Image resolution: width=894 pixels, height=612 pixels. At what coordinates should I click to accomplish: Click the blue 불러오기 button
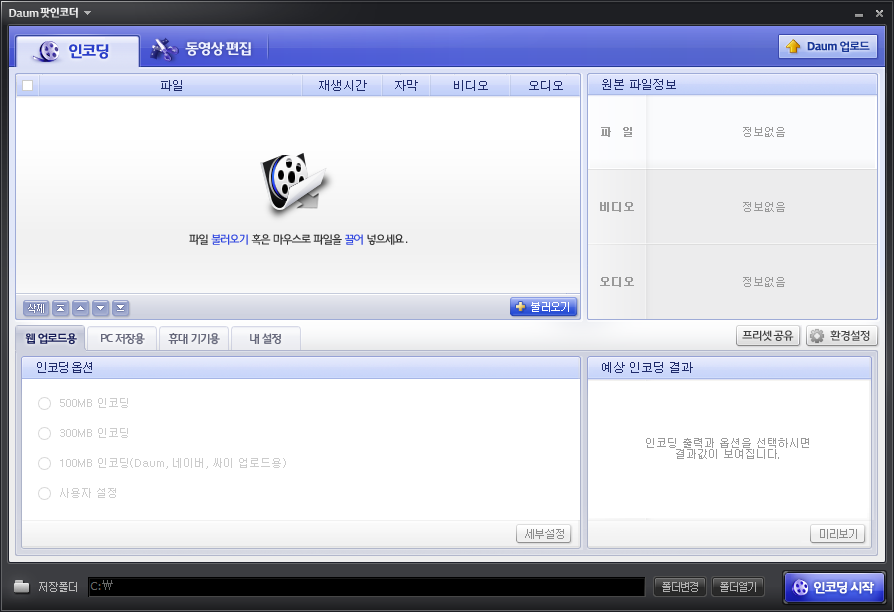(x=543, y=307)
